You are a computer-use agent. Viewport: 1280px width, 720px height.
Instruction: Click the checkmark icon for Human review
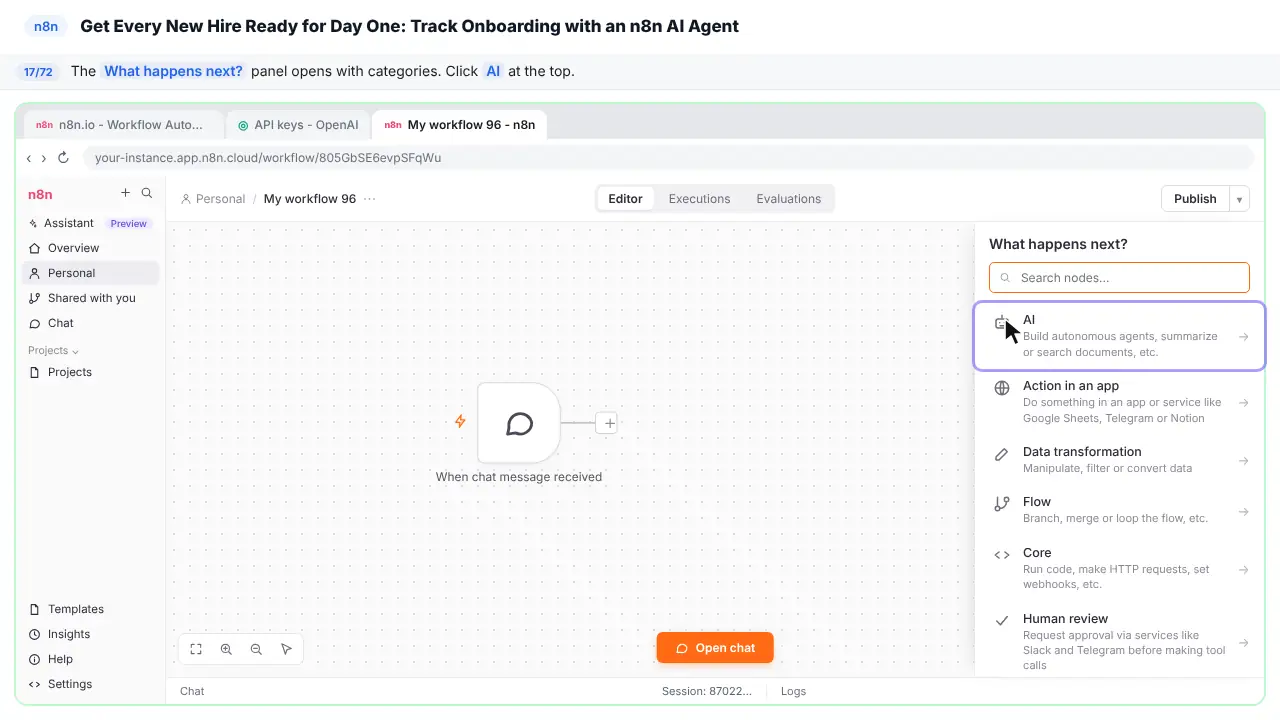click(x=1002, y=621)
